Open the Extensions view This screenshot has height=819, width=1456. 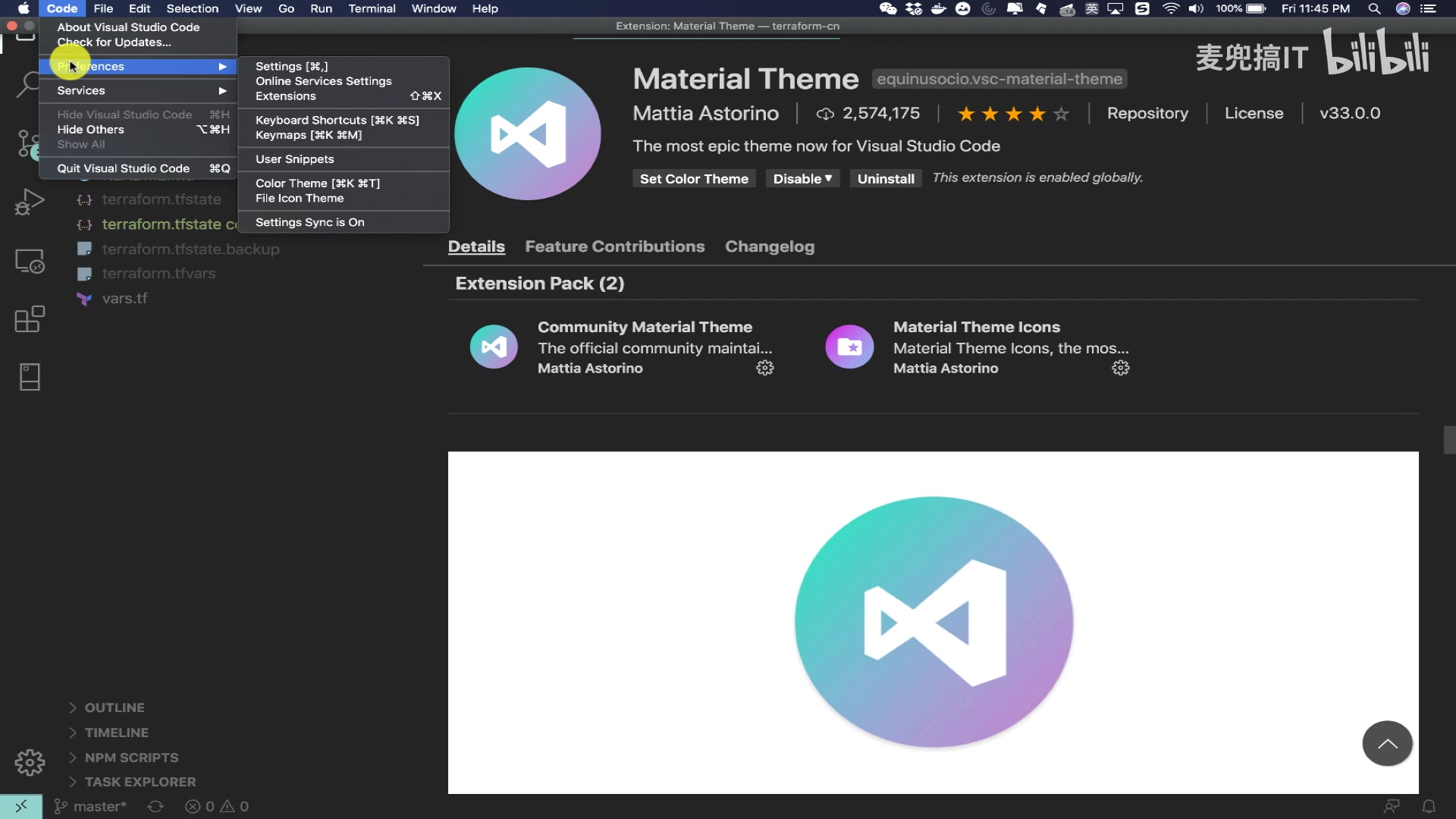[x=29, y=318]
